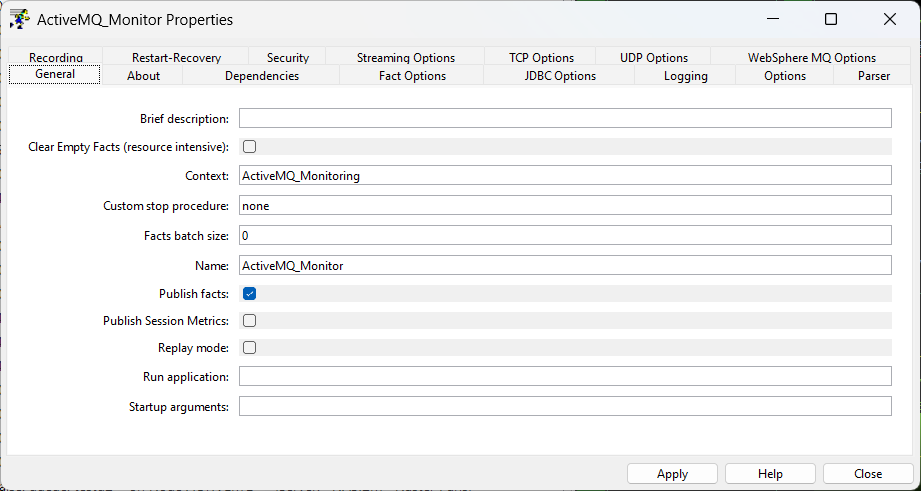
Task: Open Streaming Options tab
Action: click(x=406, y=57)
